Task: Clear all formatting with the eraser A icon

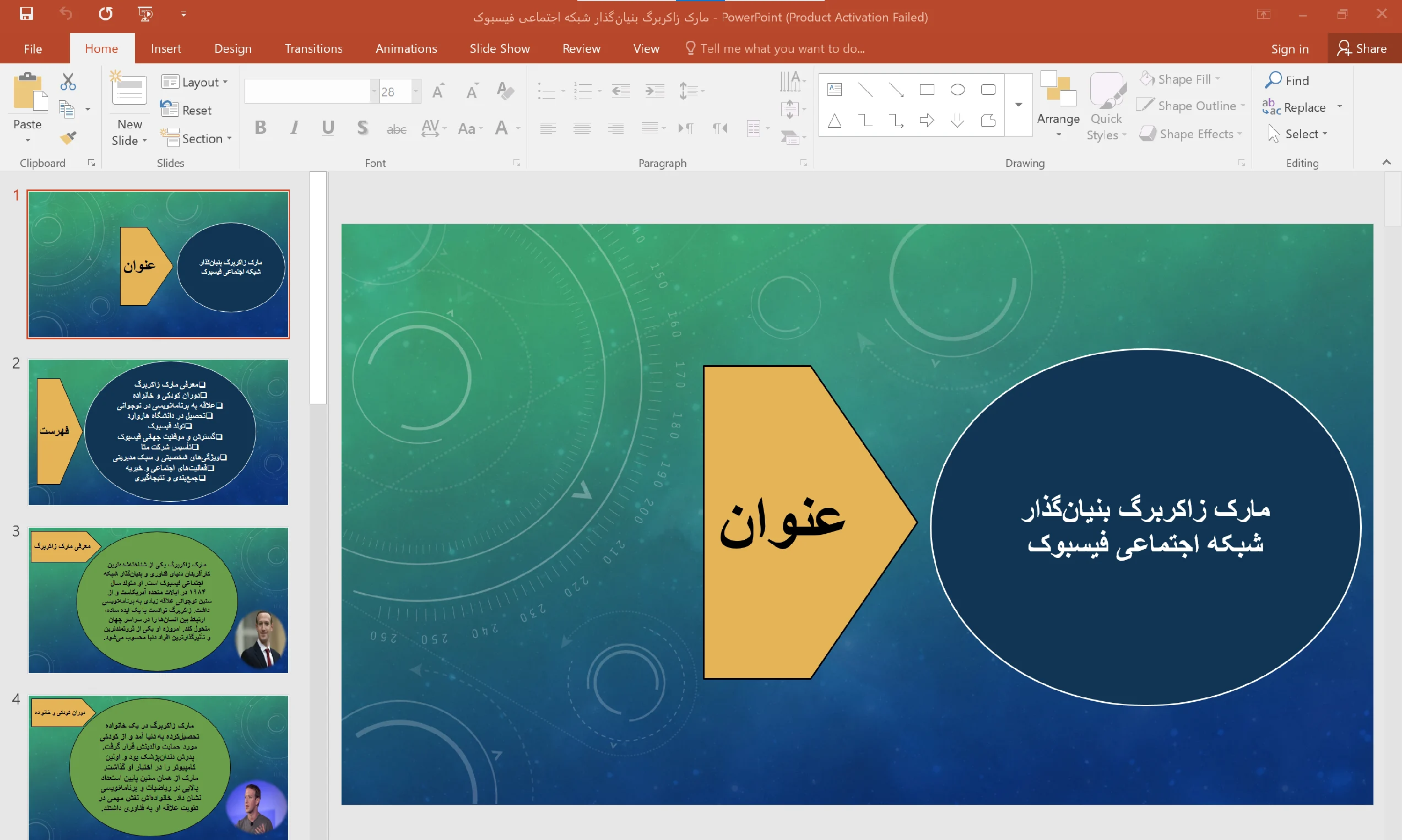Action: (x=505, y=91)
